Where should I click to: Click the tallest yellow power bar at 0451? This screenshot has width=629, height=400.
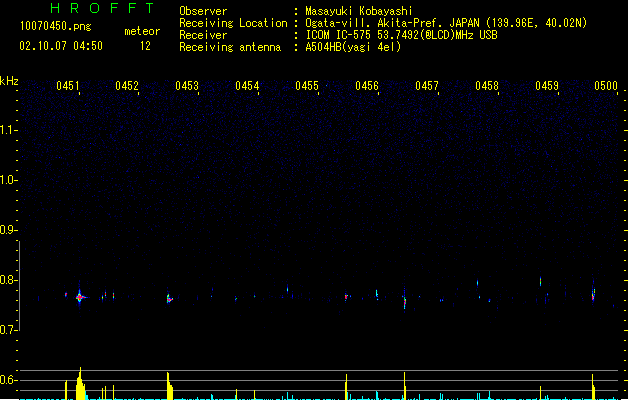pyautogui.click(x=81, y=384)
